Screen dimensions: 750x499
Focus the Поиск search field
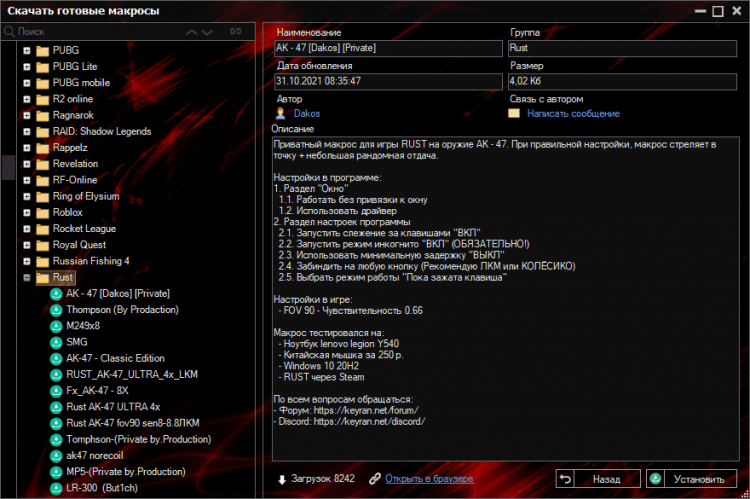pyautogui.click(x=100, y=32)
